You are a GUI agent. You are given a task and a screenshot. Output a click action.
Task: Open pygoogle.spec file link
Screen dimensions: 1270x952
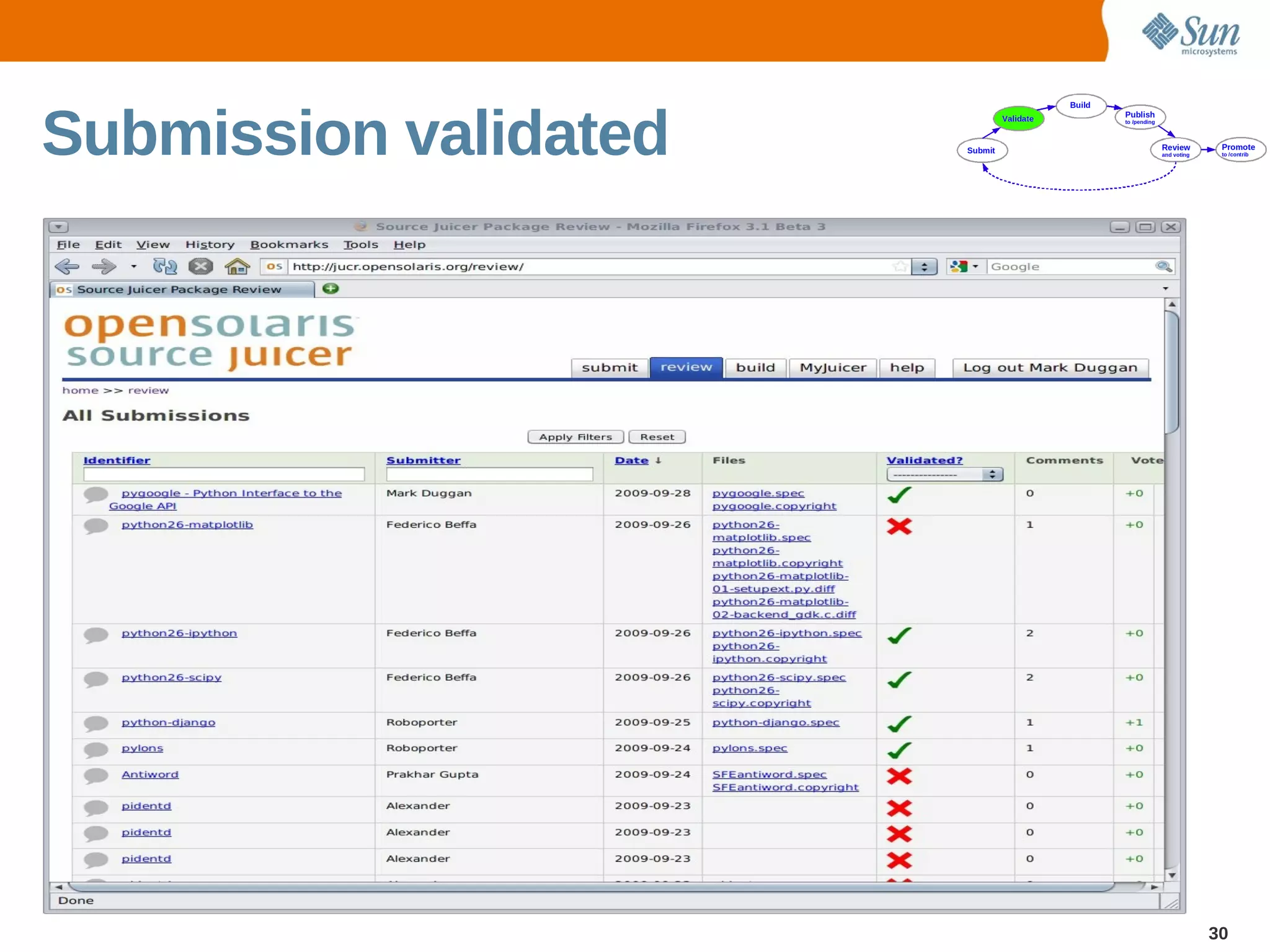tap(758, 493)
